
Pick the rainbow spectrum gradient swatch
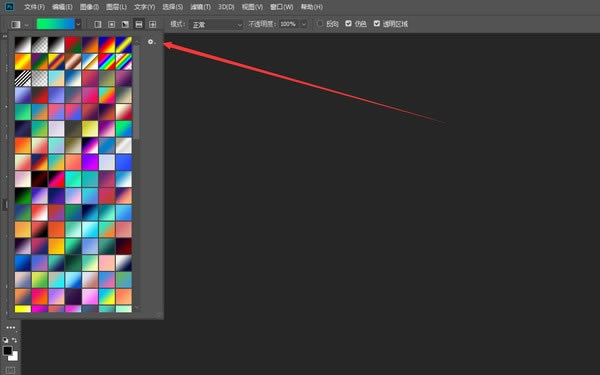click(107, 62)
